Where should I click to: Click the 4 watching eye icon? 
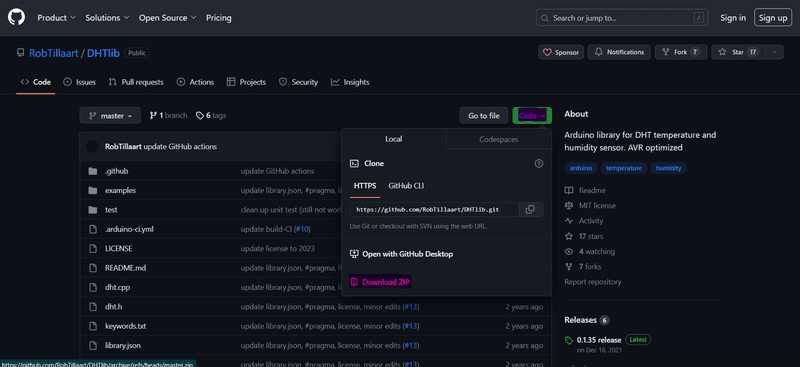[569, 252]
